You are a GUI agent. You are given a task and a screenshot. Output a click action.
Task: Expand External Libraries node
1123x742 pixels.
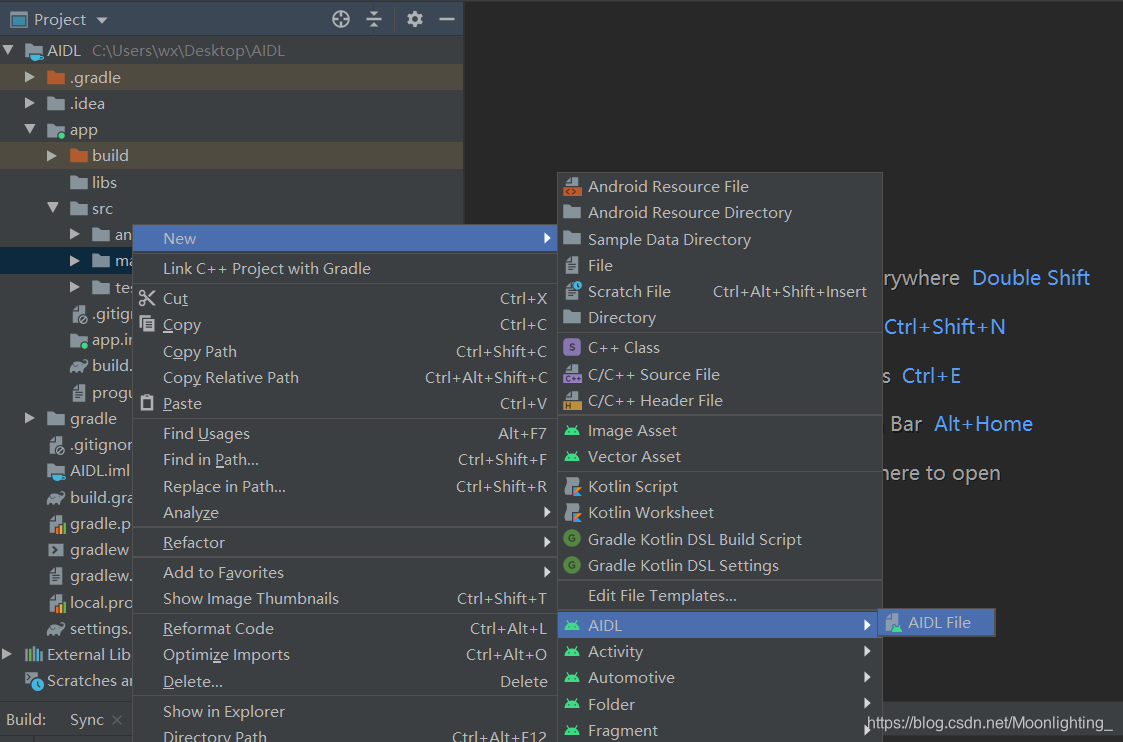(6, 654)
